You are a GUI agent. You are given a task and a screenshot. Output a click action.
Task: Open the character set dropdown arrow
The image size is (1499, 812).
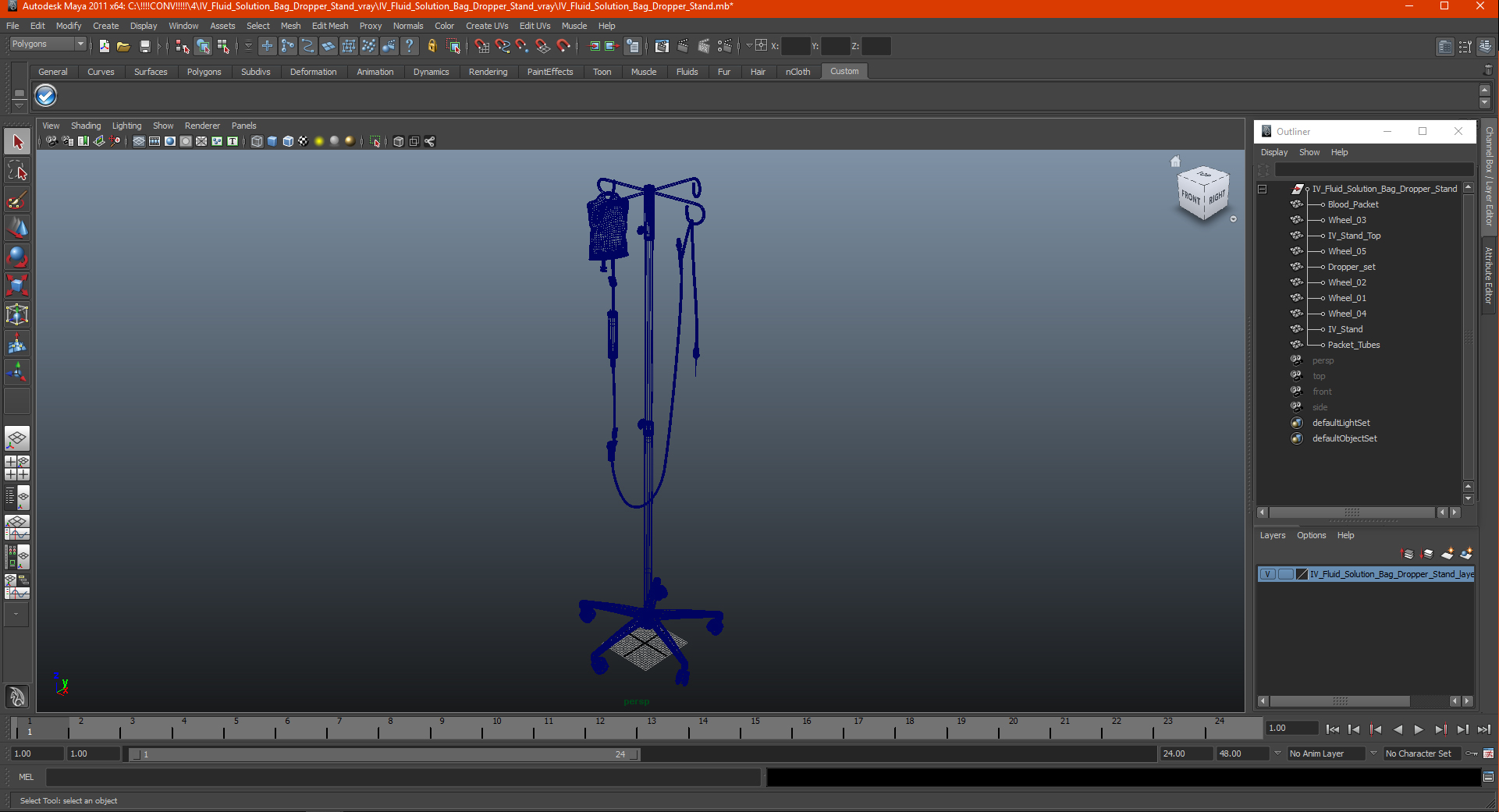pyautogui.click(x=1373, y=753)
